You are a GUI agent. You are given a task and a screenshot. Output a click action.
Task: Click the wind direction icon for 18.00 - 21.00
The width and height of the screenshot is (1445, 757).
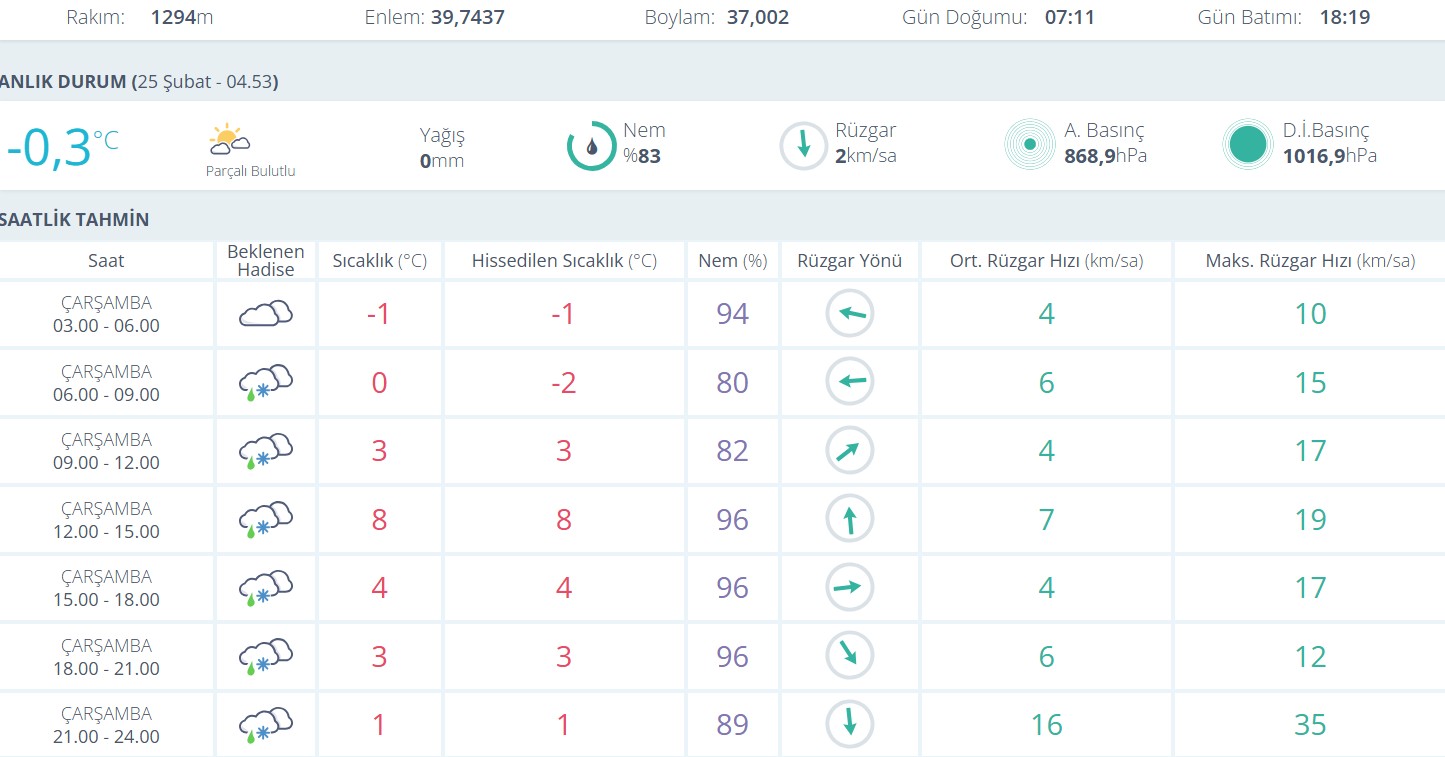pos(849,656)
